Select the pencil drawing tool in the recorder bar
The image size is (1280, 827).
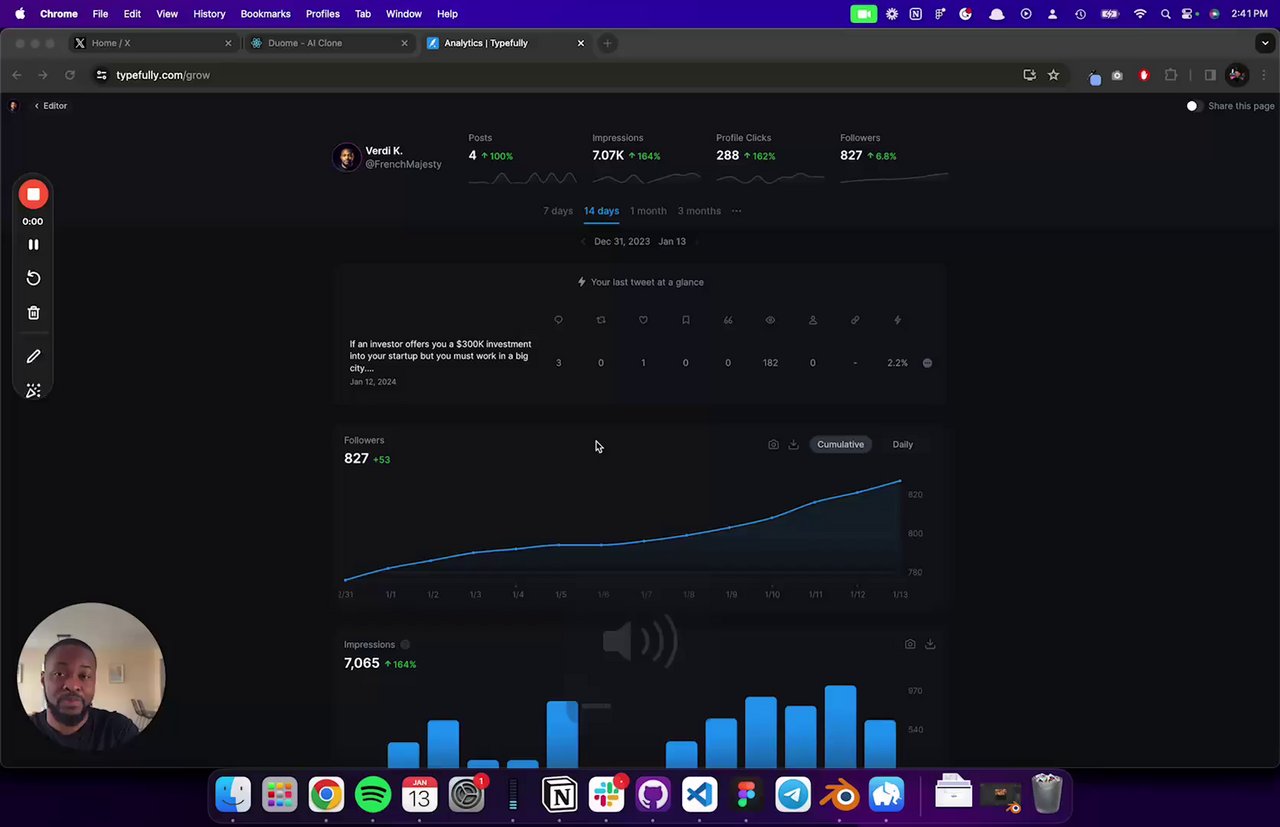pyautogui.click(x=33, y=356)
